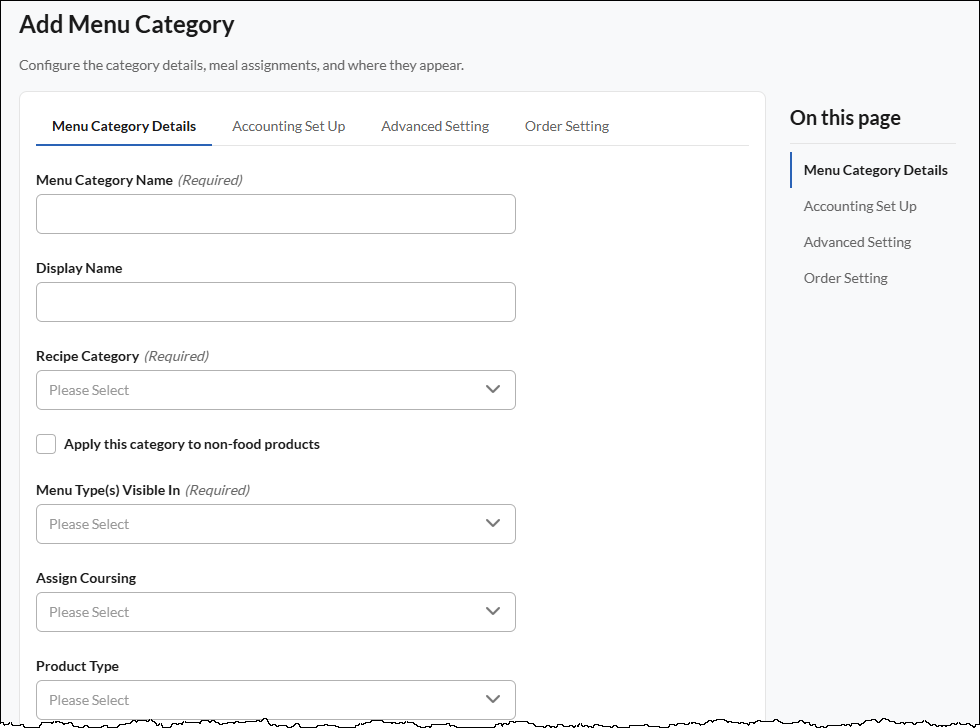Click the 'Product Type' field label
980x728 pixels.
(x=78, y=666)
